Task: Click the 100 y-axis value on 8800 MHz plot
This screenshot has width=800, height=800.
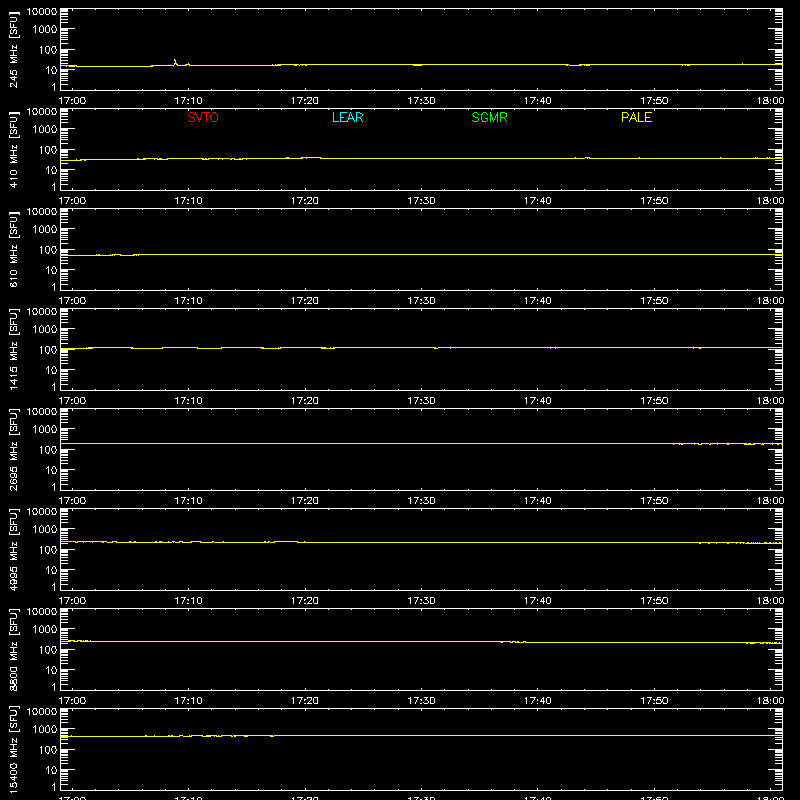Action: [x=48, y=650]
